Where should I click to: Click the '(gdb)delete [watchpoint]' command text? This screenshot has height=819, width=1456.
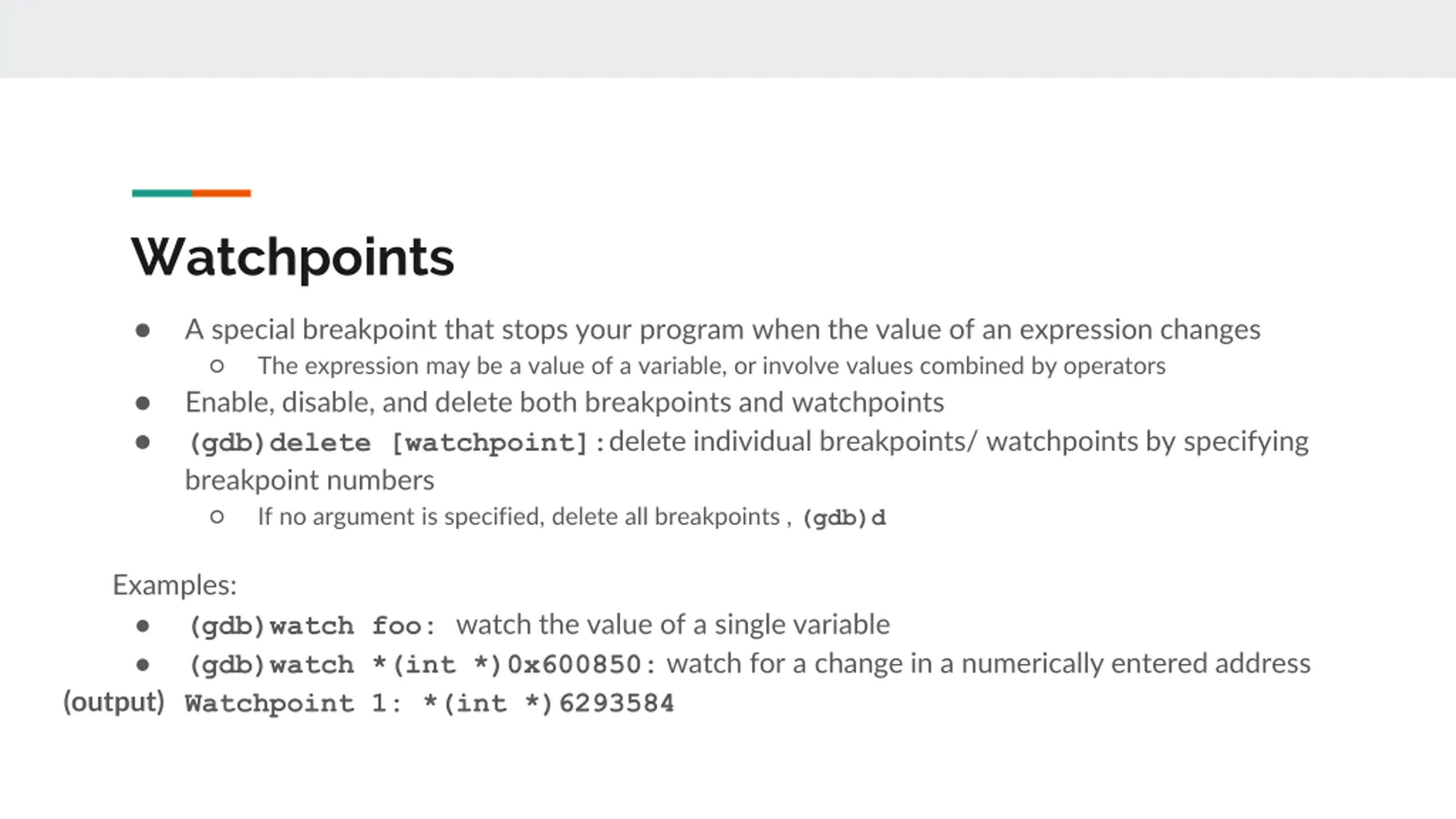coord(388,443)
